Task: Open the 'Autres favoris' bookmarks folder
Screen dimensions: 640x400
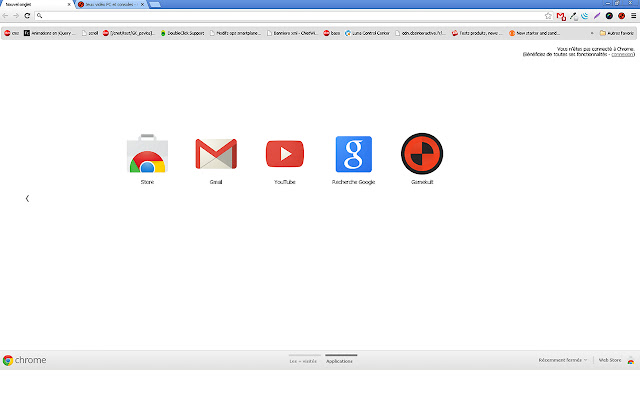Action: tap(617, 33)
